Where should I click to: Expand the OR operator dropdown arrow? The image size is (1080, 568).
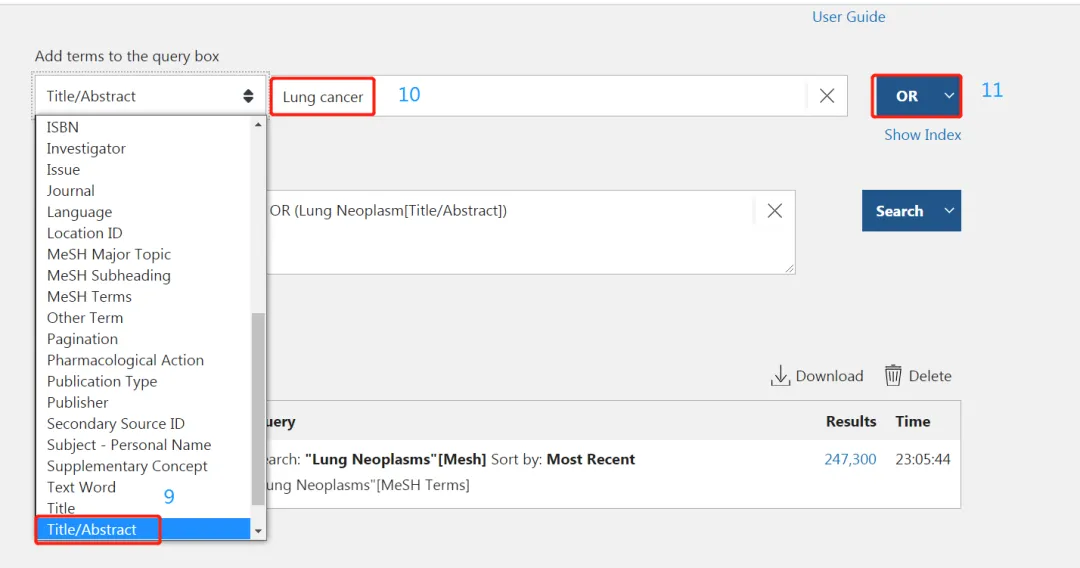point(949,96)
